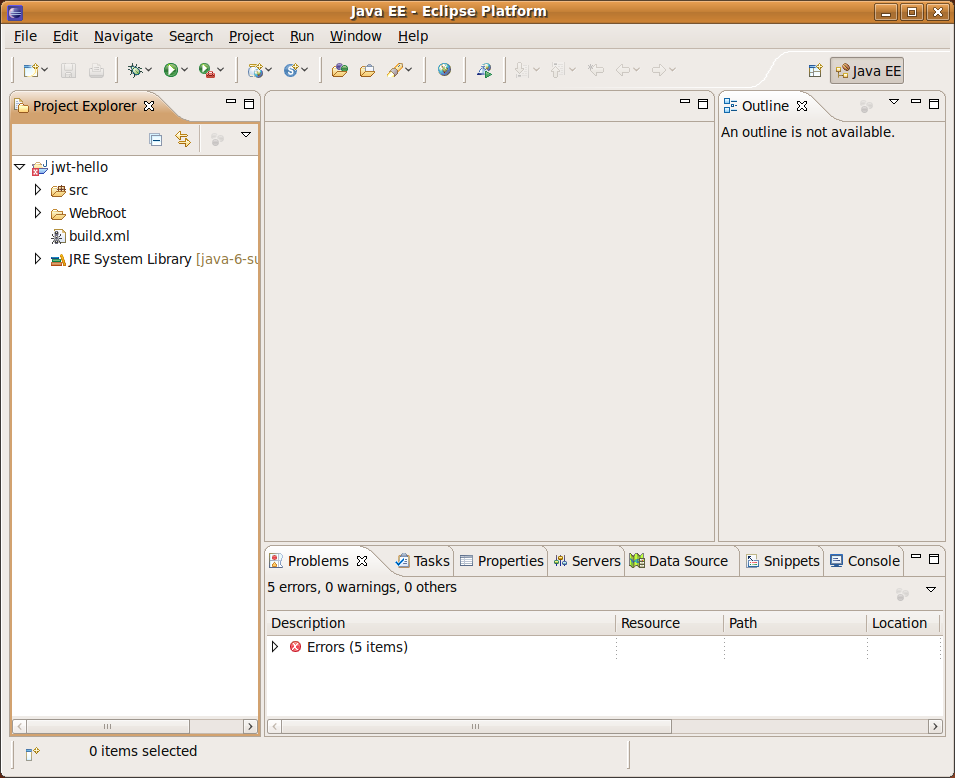Click the Next Annotation toolbar icon
Viewport: 955px width, 778px height.
[x=521, y=70]
